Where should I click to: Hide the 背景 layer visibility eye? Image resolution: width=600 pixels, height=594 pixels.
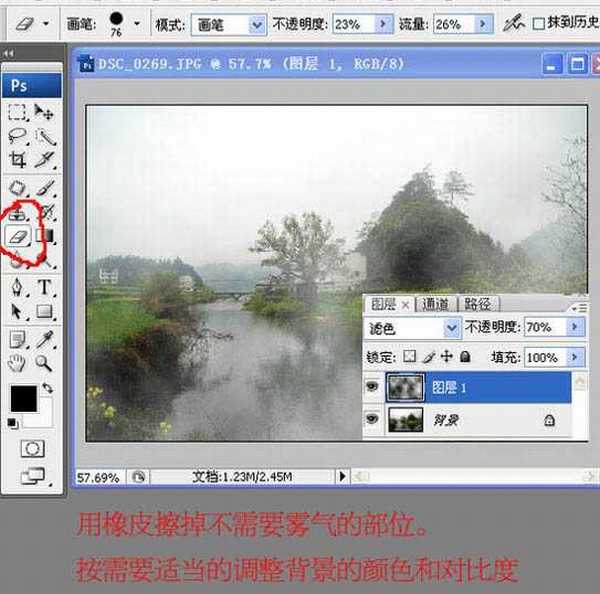pyautogui.click(x=372, y=419)
